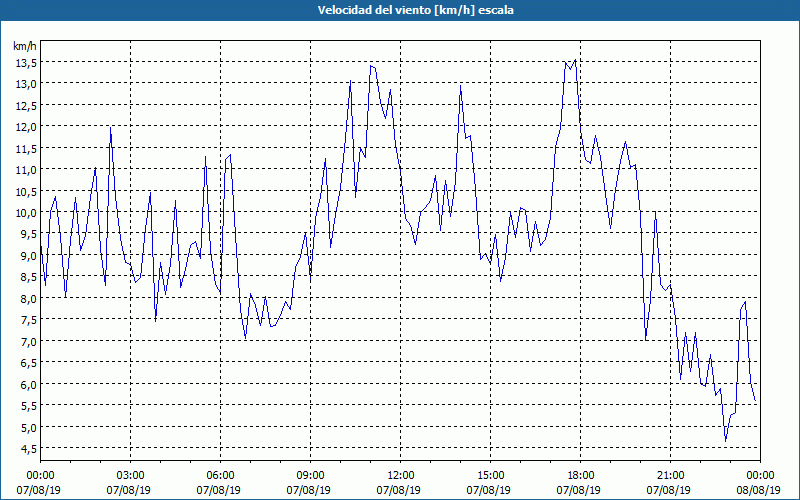Click the 5,0 y-axis value
Image resolution: width=800 pixels, height=500 pixels.
28,427
